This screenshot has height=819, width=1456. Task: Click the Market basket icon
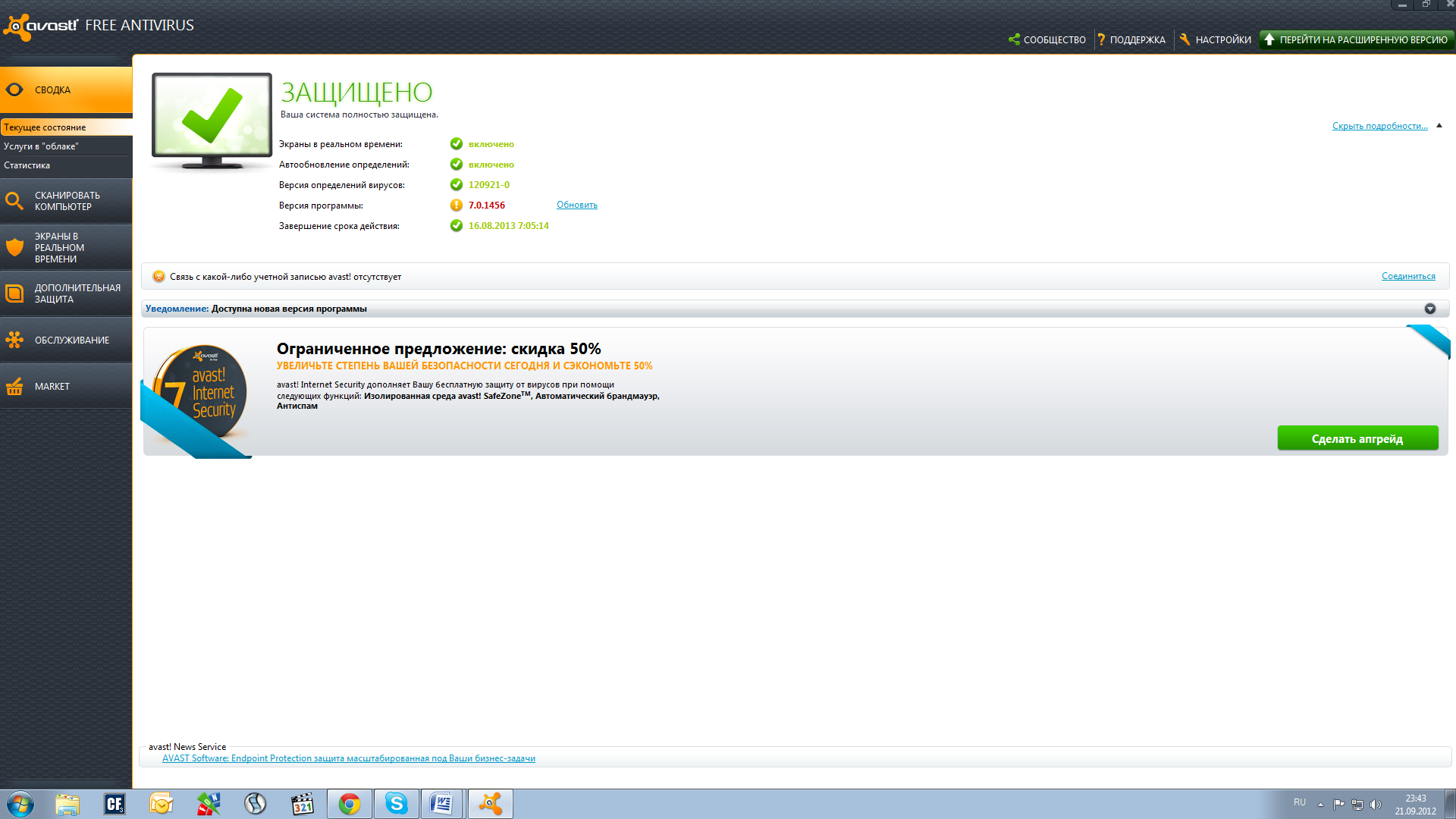pos(14,387)
